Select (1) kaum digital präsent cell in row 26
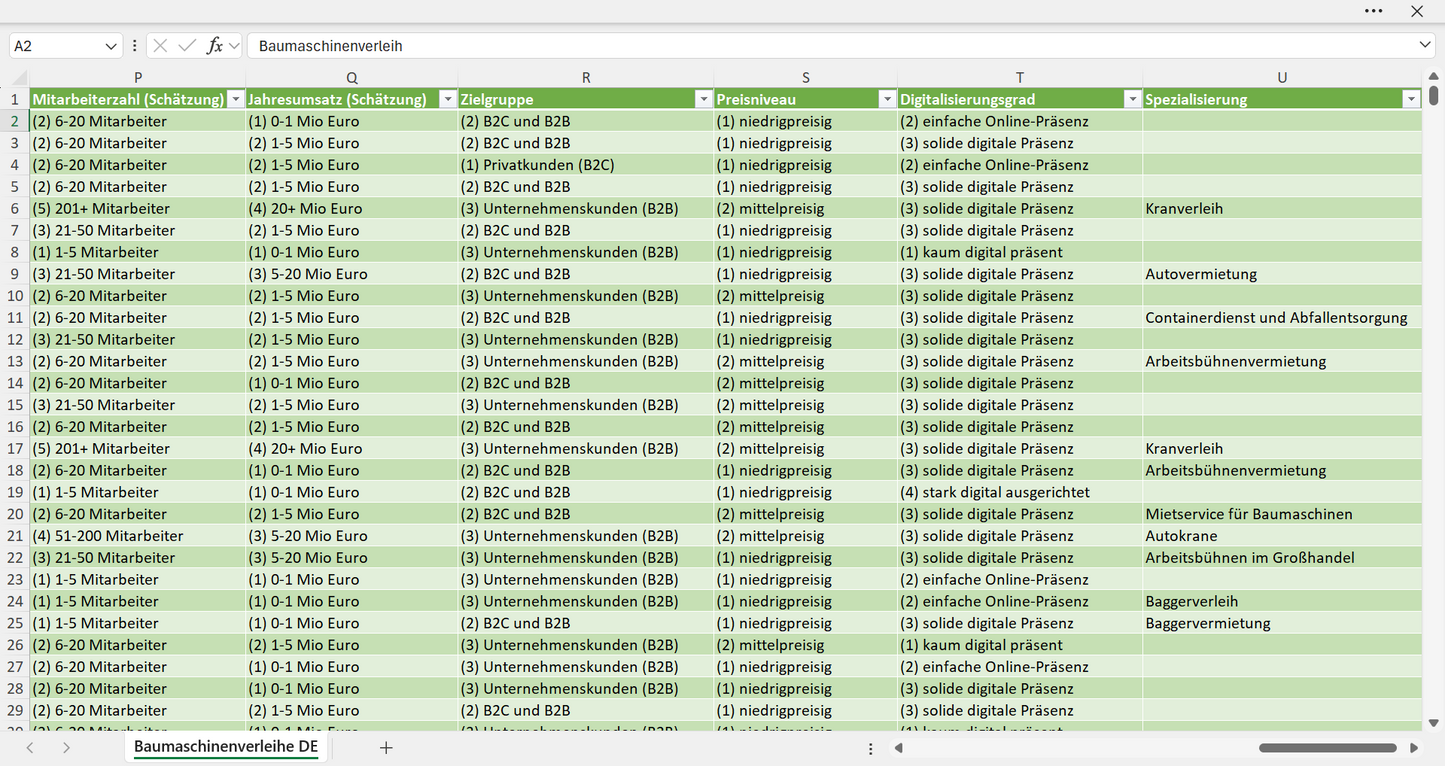Image resolution: width=1445 pixels, height=766 pixels. pyautogui.click(x=1020, y=645)
